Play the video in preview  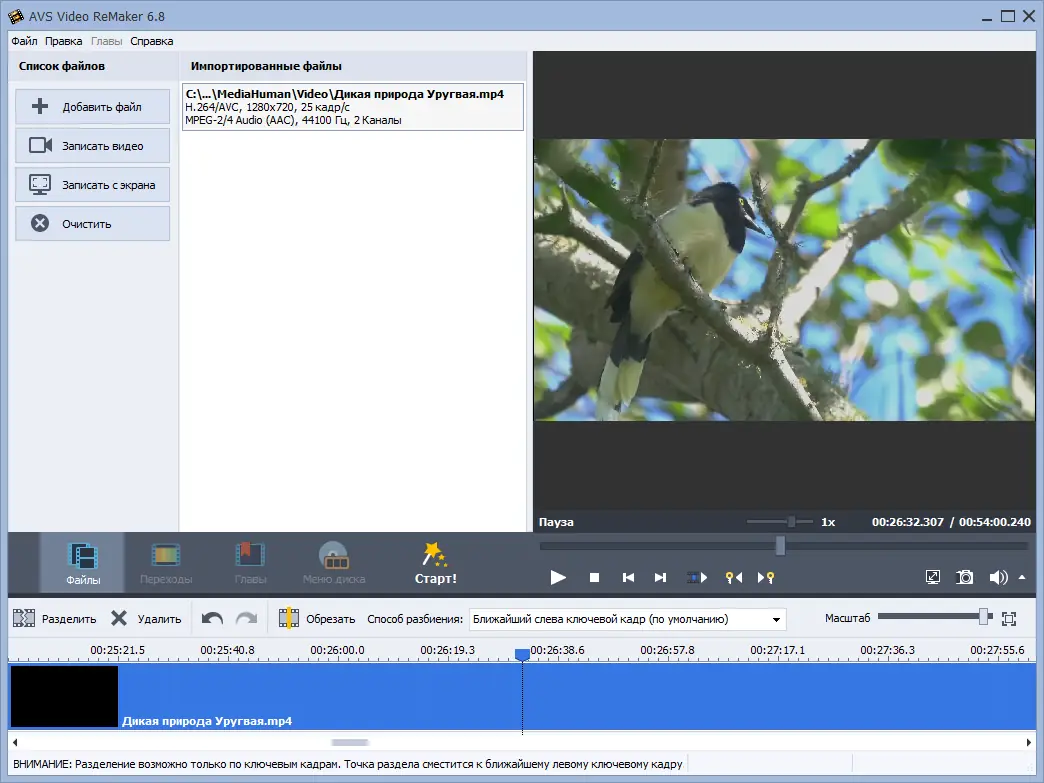pos(558,577)
